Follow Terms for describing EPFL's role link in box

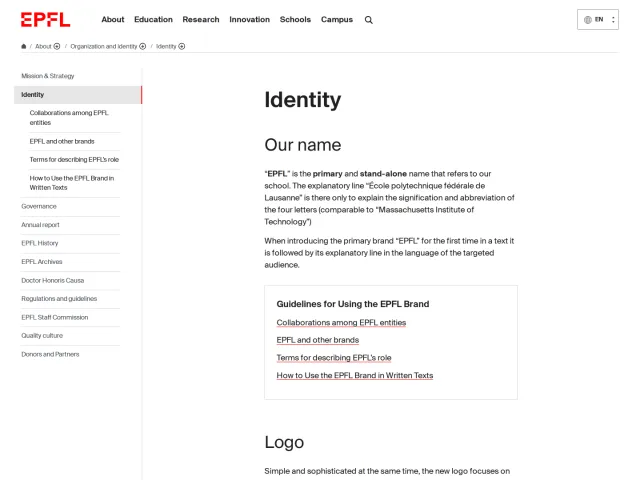click(334, 358)
